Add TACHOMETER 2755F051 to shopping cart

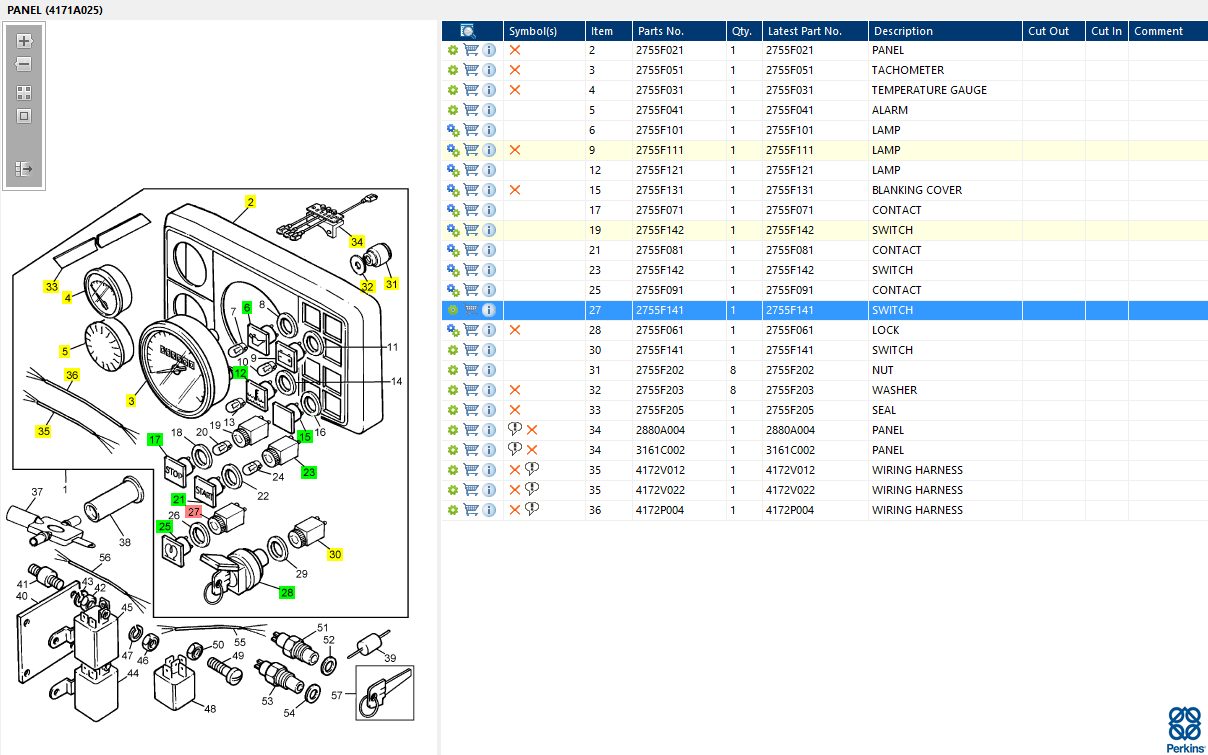[x=471, y=70]
